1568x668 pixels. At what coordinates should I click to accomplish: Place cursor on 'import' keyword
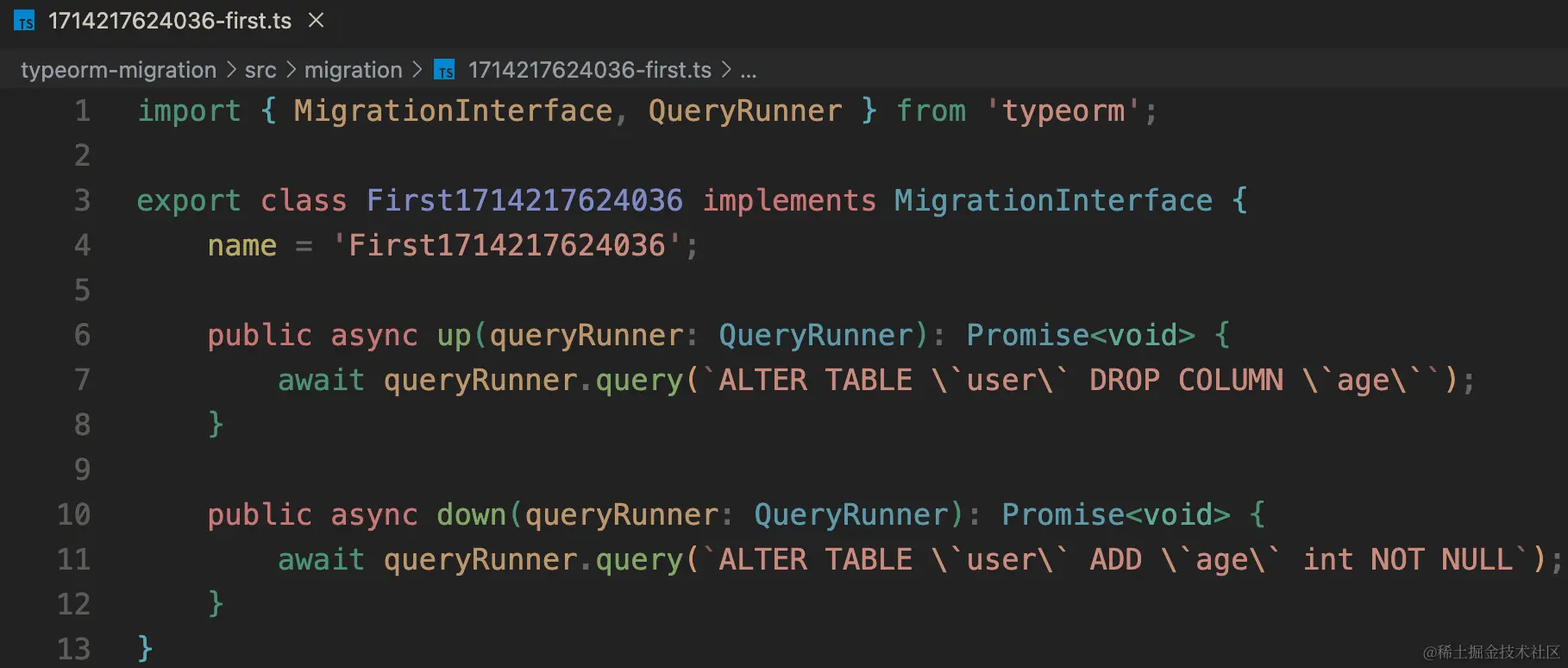tap(190, 111)
